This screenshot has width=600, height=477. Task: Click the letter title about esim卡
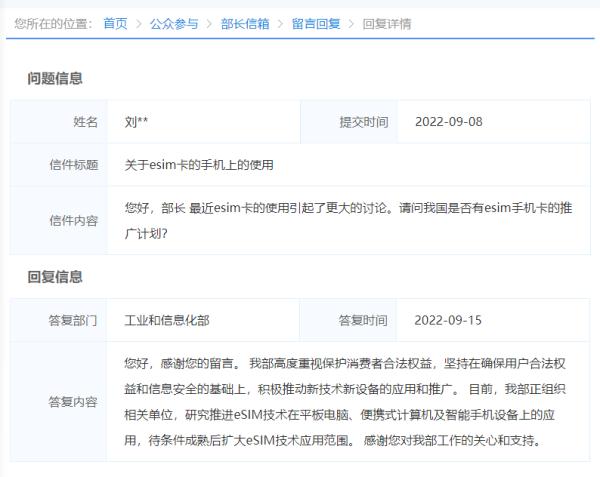pyautogui.click(x=199, y=165)
